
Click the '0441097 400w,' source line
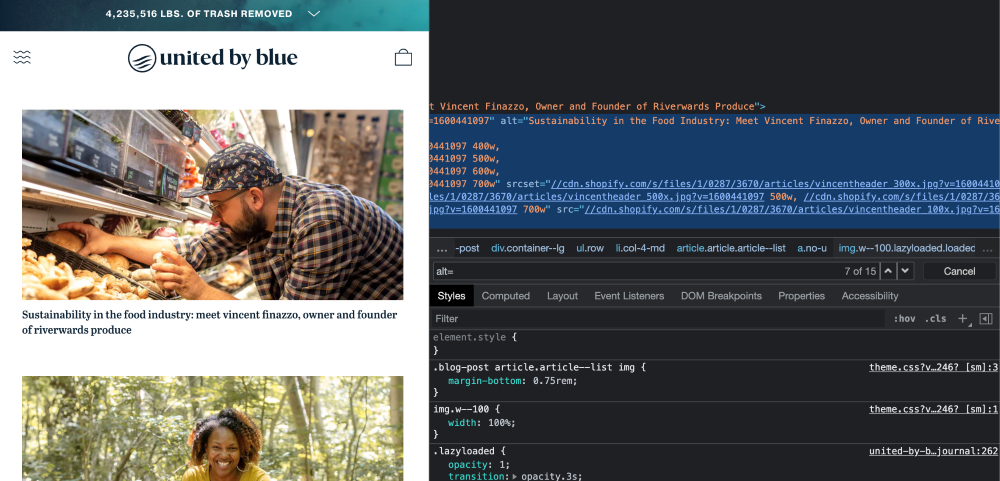pos(465,145)
